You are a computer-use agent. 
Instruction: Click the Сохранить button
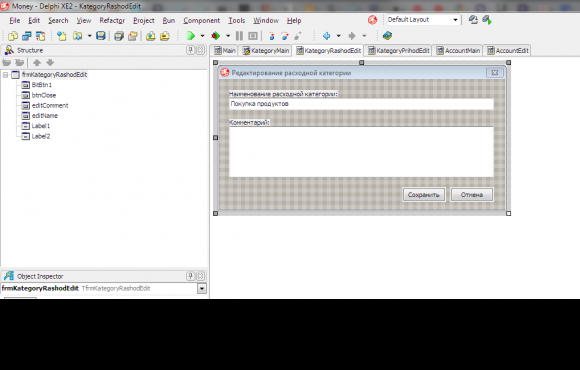(x=424, y=195)
